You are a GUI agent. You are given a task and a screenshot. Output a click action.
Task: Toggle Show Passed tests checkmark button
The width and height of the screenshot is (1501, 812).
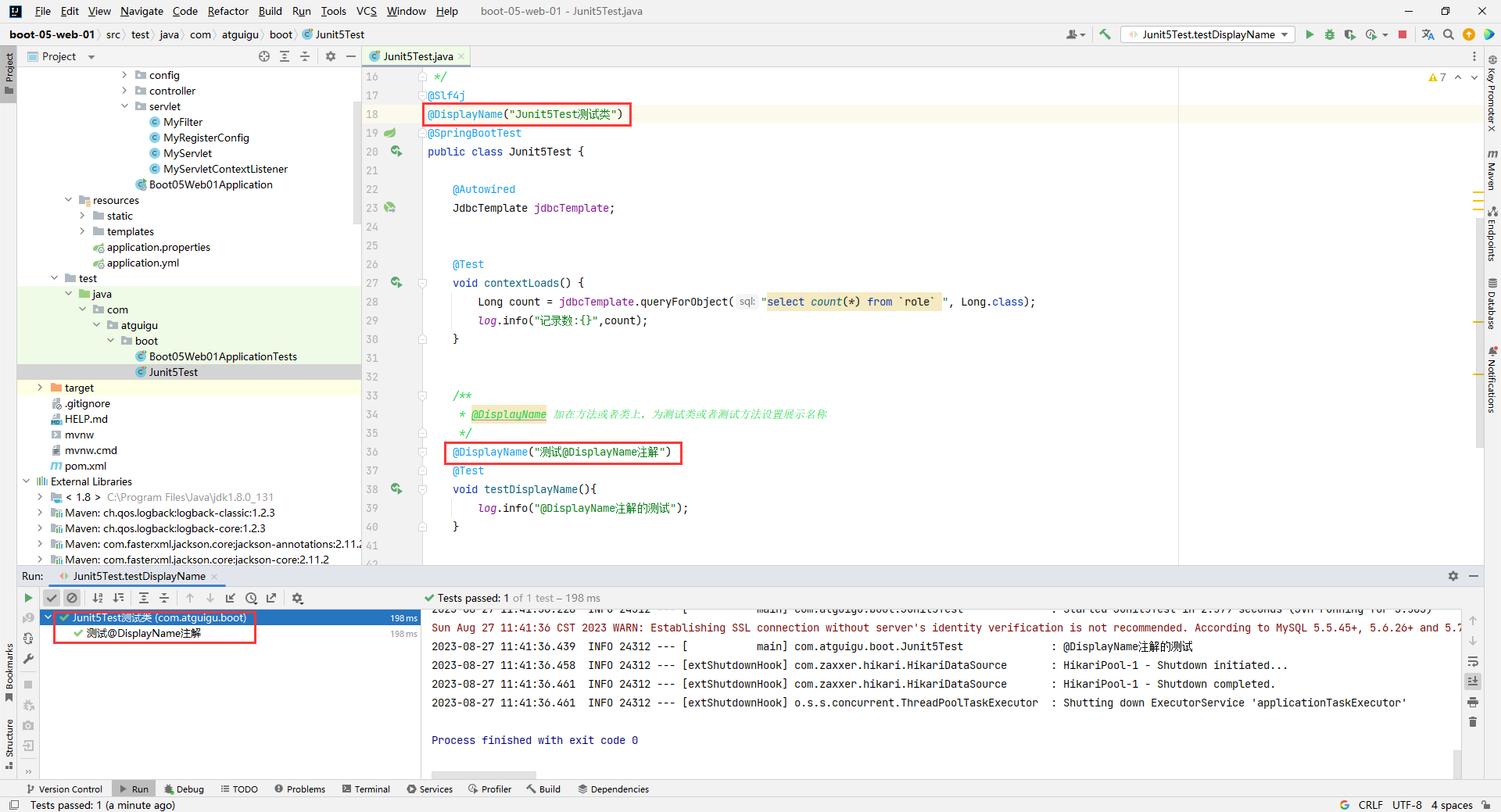(52, 598)
